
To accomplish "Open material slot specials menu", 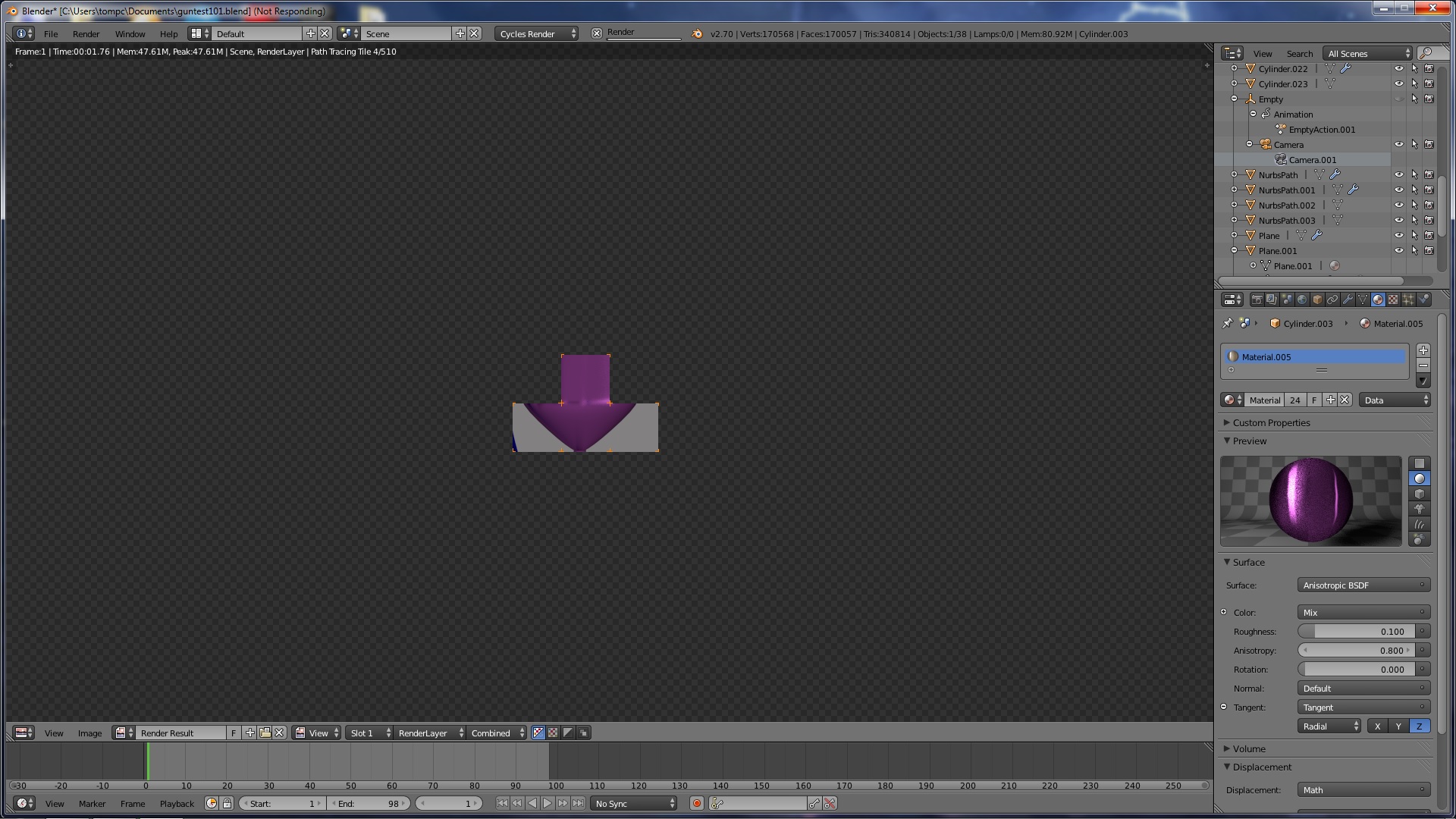I will (1423, 381).
